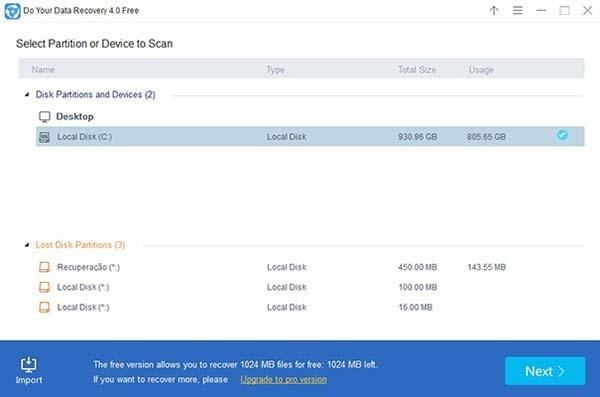Select the Desktop monitor icon
Image resolution: width=600 pixels, height=397 pixels.
44,117
